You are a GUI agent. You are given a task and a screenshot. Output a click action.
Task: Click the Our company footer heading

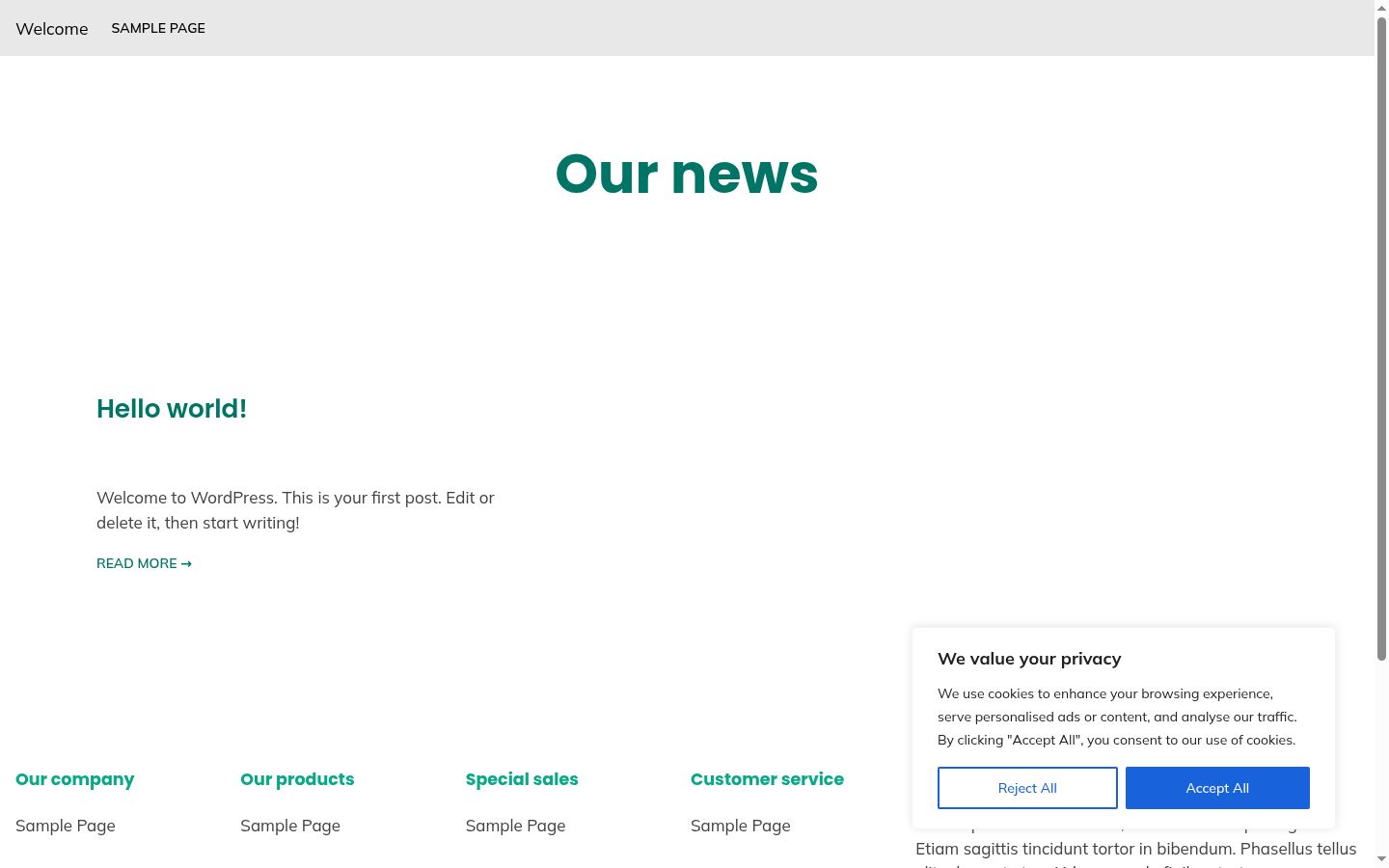pos(75,779)
